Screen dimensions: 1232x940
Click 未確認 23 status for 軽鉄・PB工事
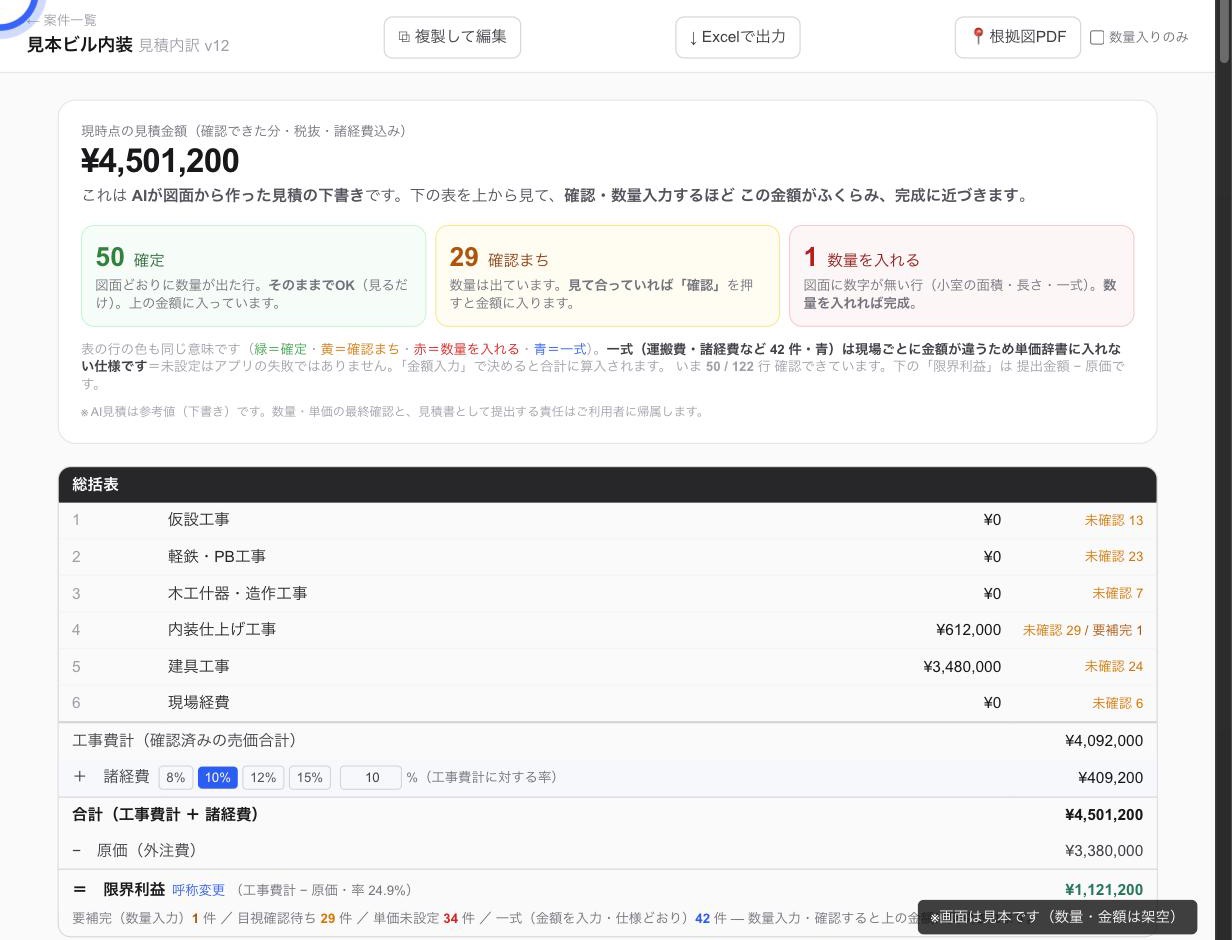pyautogui.click(x=1113, y=556)
